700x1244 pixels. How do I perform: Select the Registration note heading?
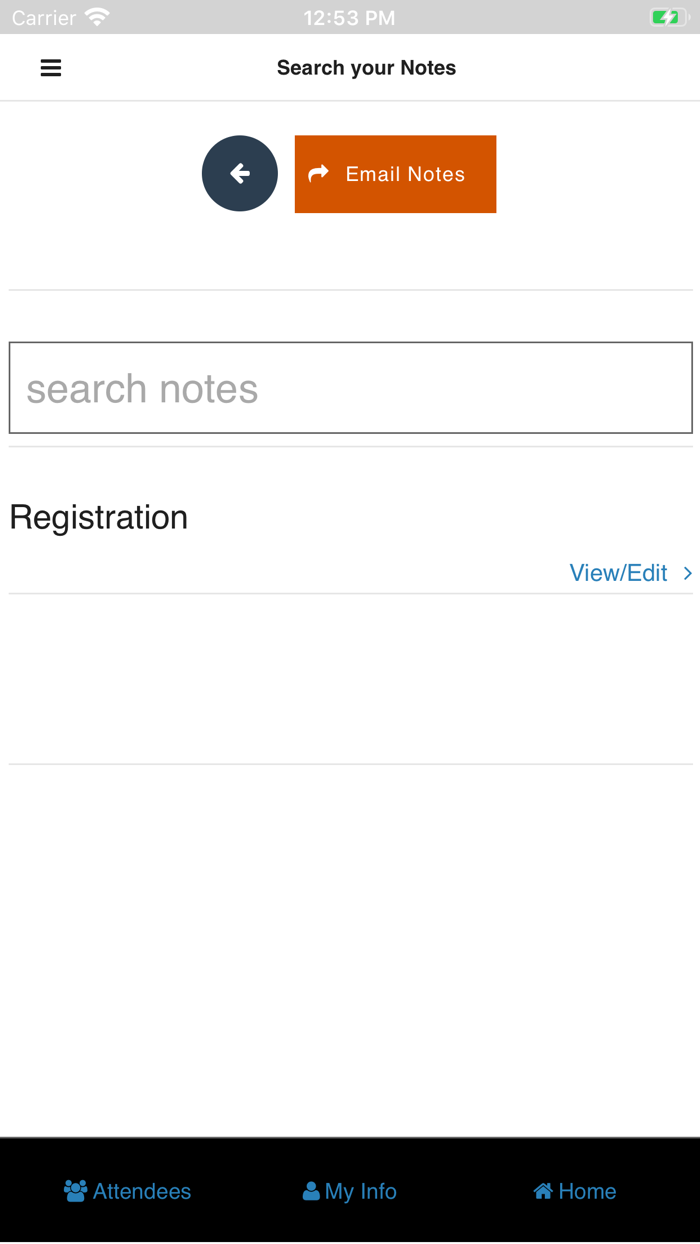point(99,517)
